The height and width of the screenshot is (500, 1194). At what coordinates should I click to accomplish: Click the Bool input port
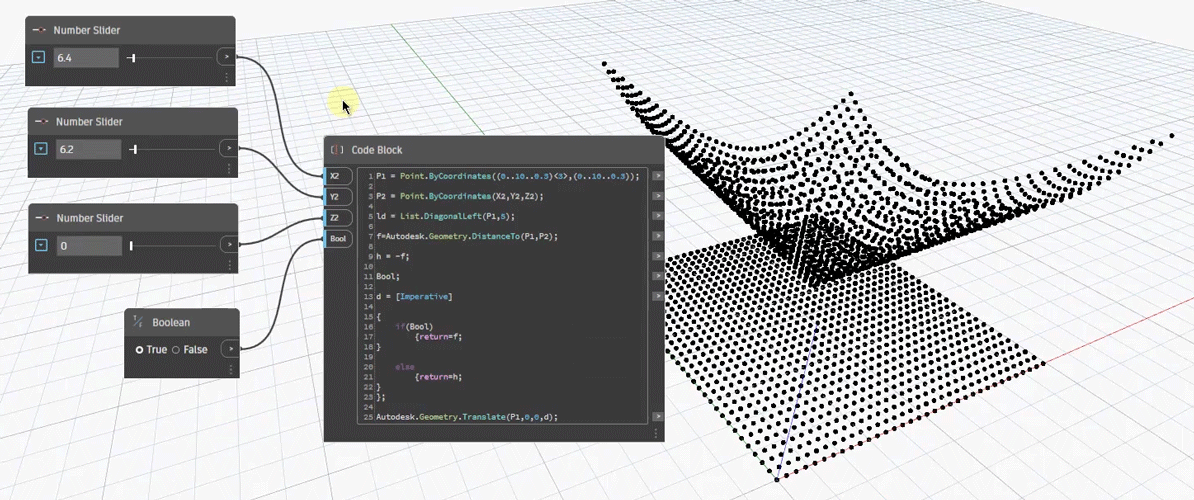coord(337,239)
